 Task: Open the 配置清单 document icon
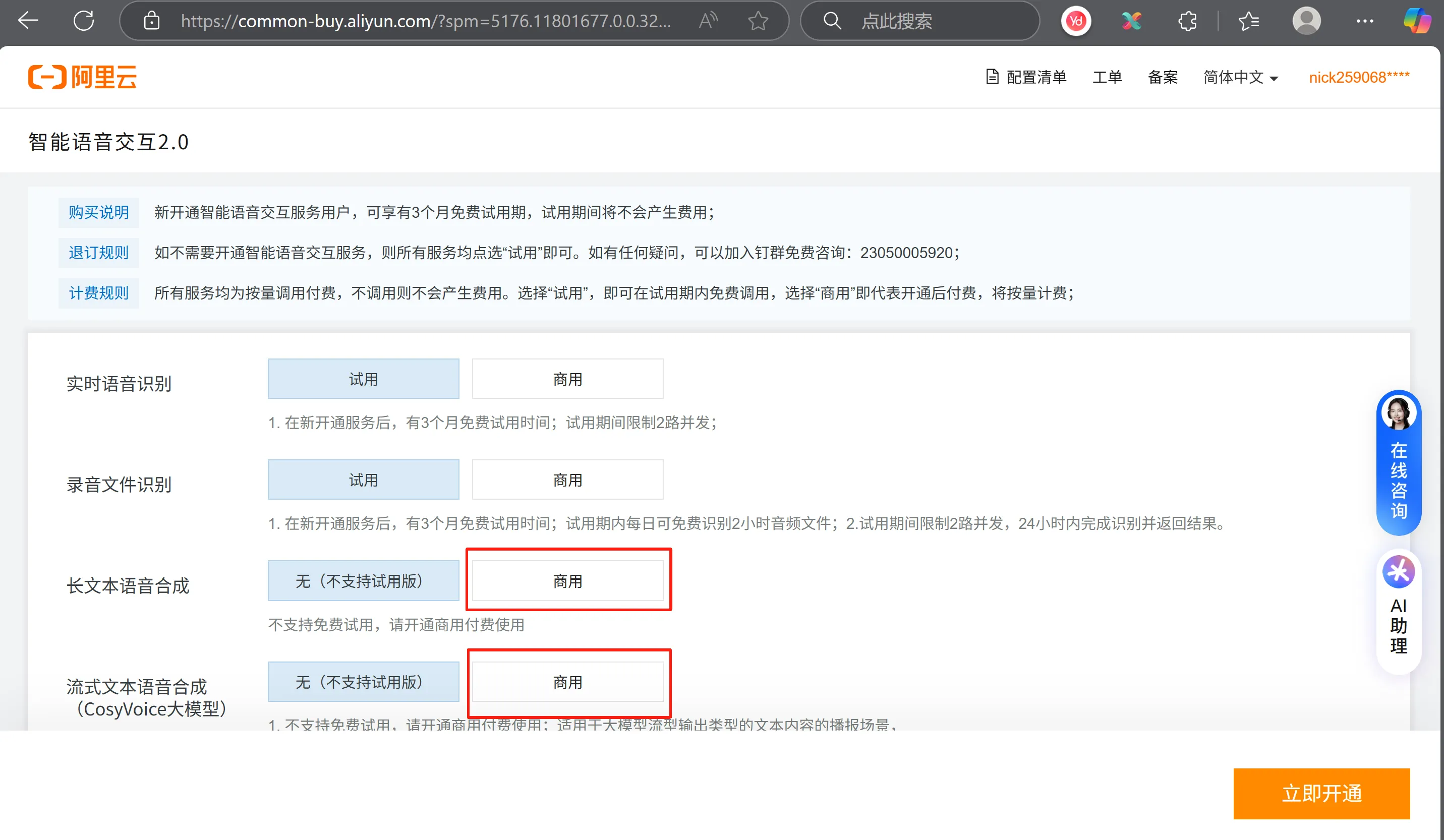coord(992,77)
